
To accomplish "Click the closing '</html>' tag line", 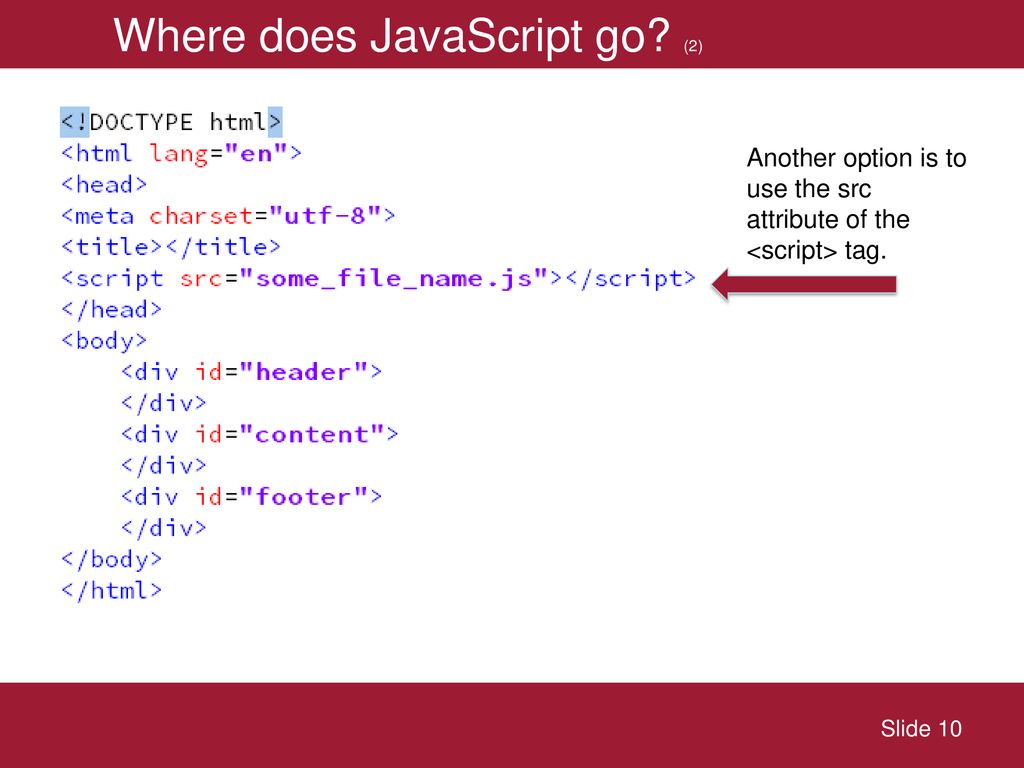I will [111, 590].
